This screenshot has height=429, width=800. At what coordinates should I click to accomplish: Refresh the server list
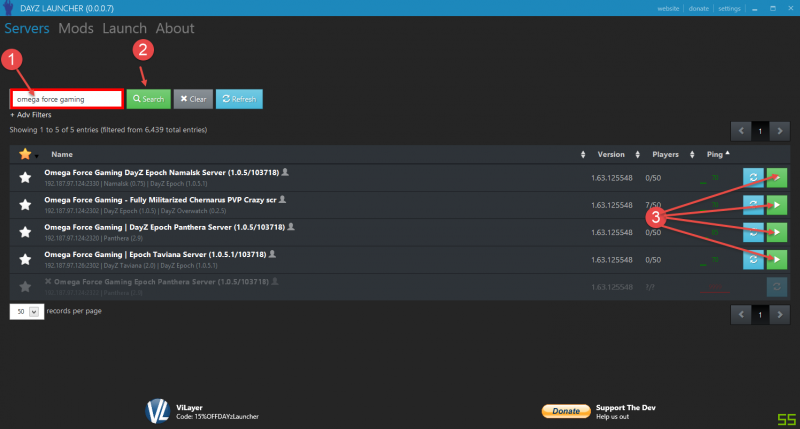tap(239, 99)
